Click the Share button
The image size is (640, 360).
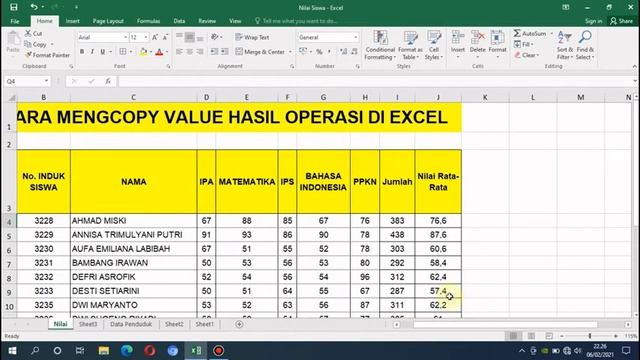(x=621, y=21)
